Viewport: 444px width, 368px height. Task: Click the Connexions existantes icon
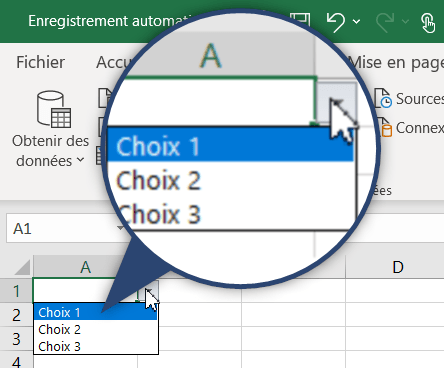[x=384, y=127]
